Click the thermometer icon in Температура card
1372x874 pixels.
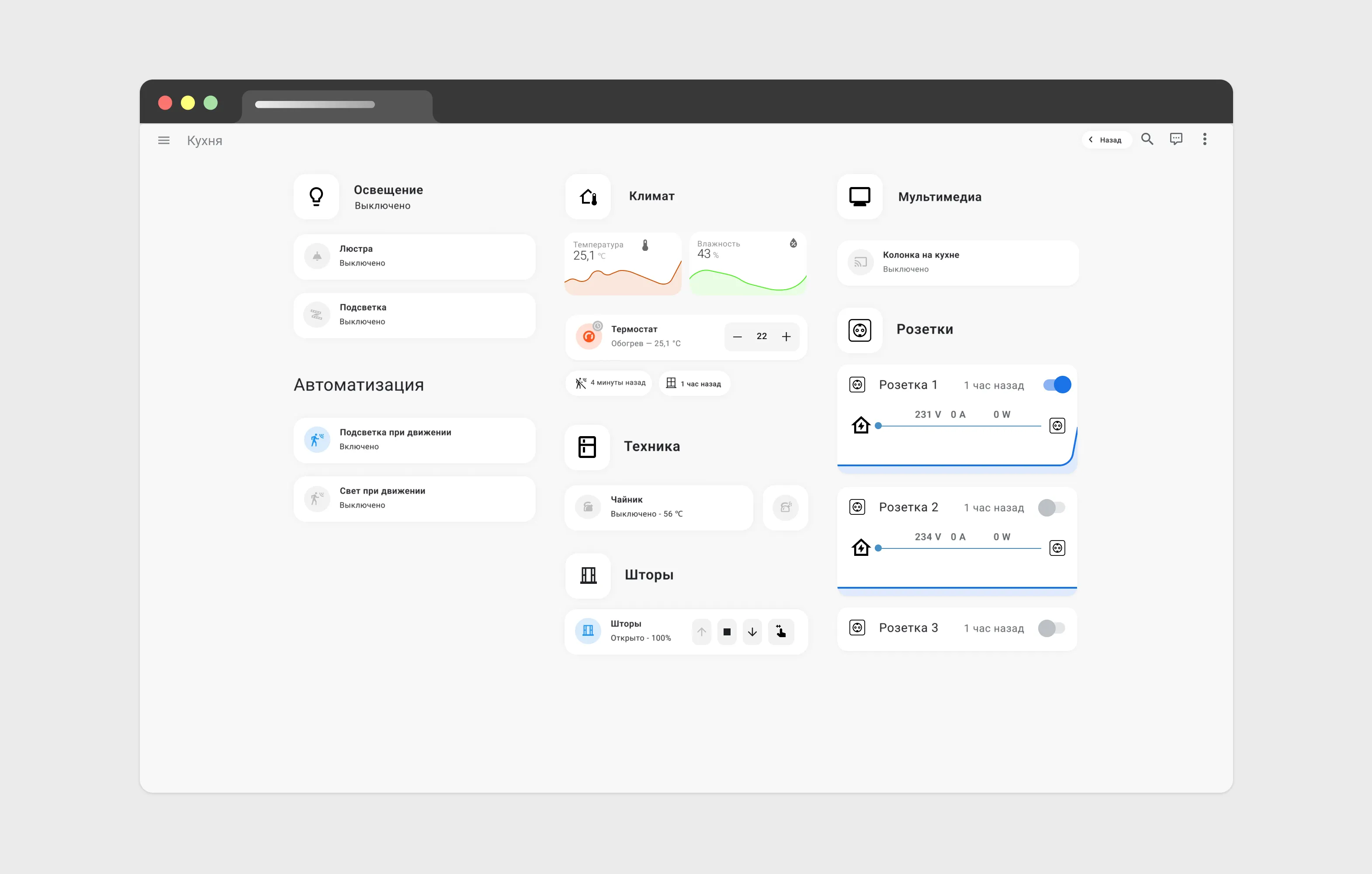[x=645, y=246]
